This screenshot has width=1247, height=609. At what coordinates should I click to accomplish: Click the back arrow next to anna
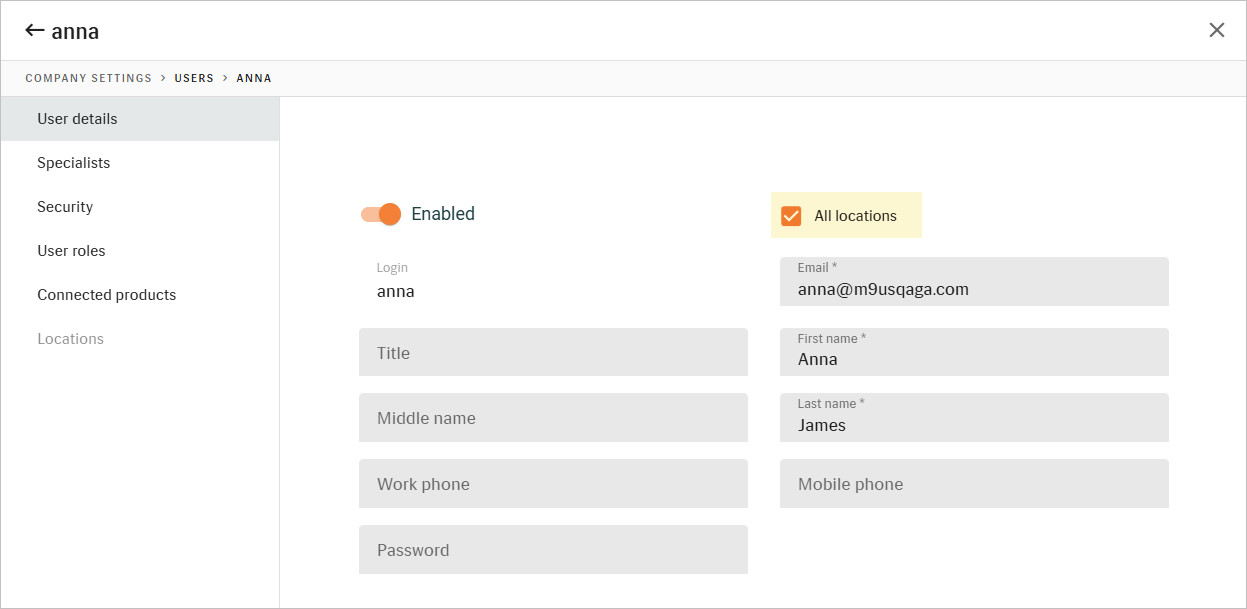(x=35, y=31)
